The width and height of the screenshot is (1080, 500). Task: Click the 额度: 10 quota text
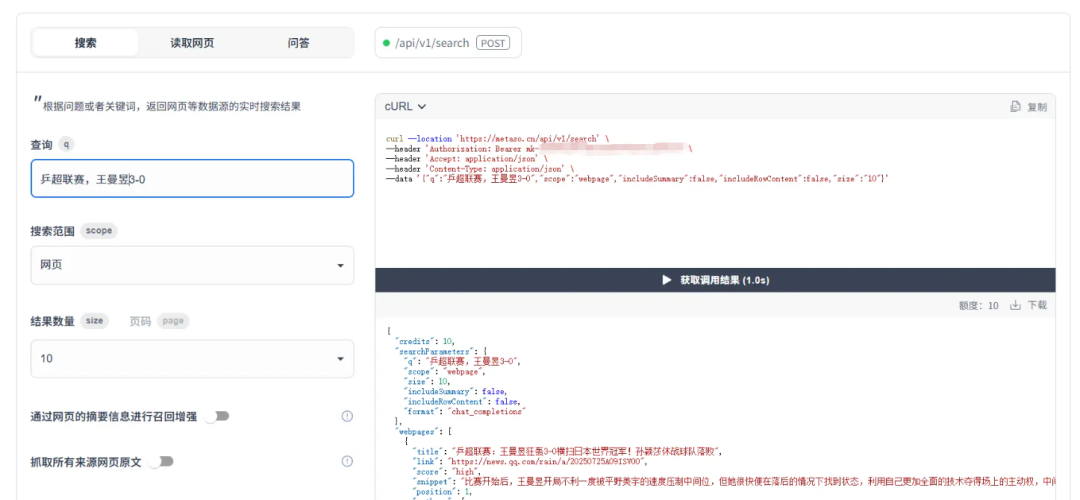(x=978, y=305)
